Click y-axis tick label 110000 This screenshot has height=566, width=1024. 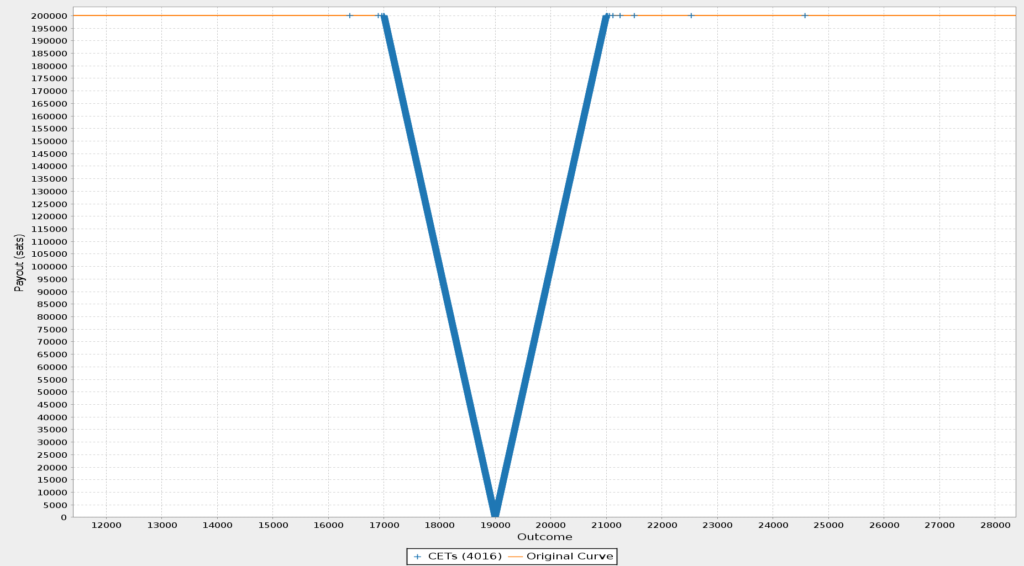coord(51,242)
